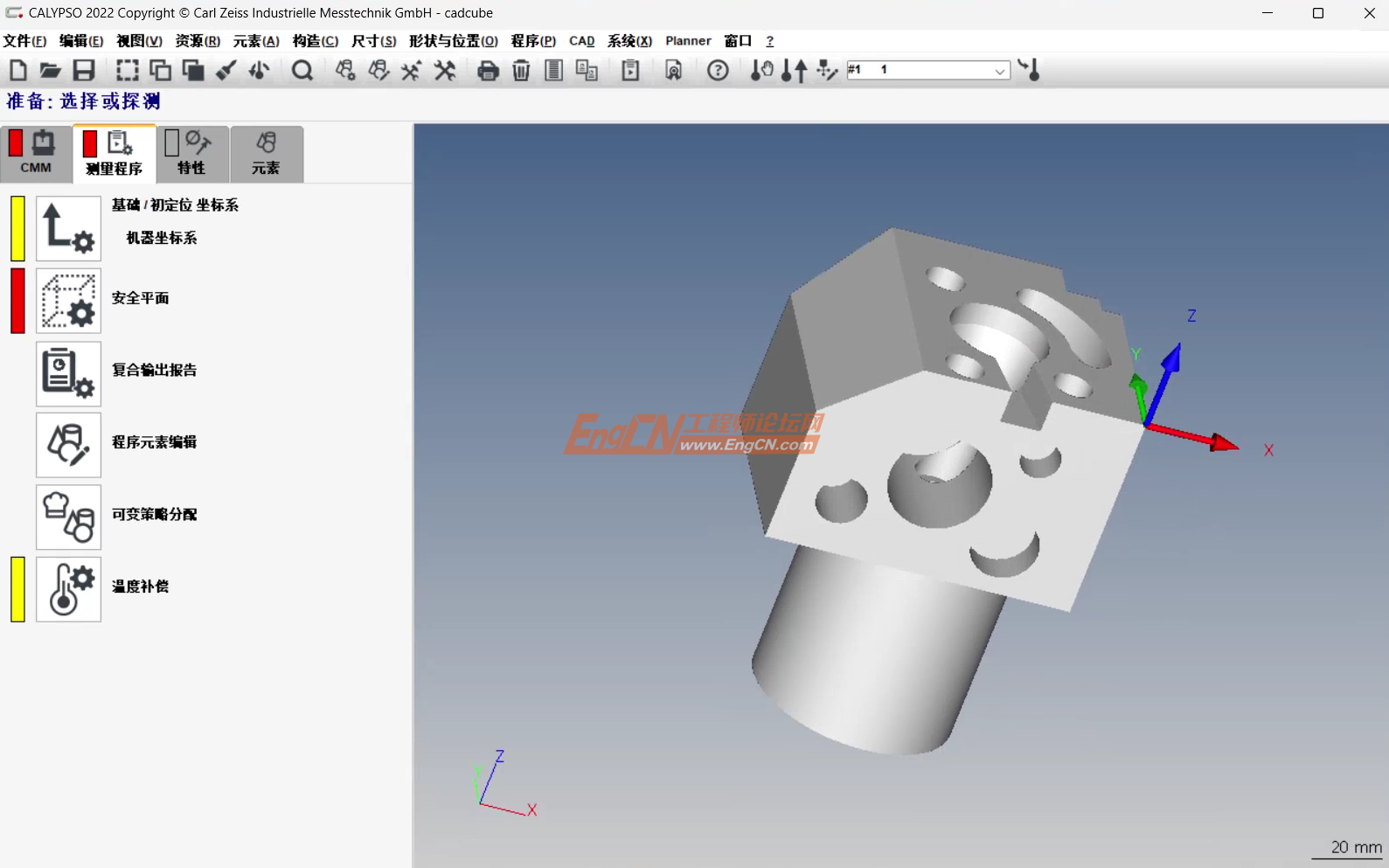1389x868 pixels.
Task: Click the dashed rectangle selection icon
Action: [128, 71]
